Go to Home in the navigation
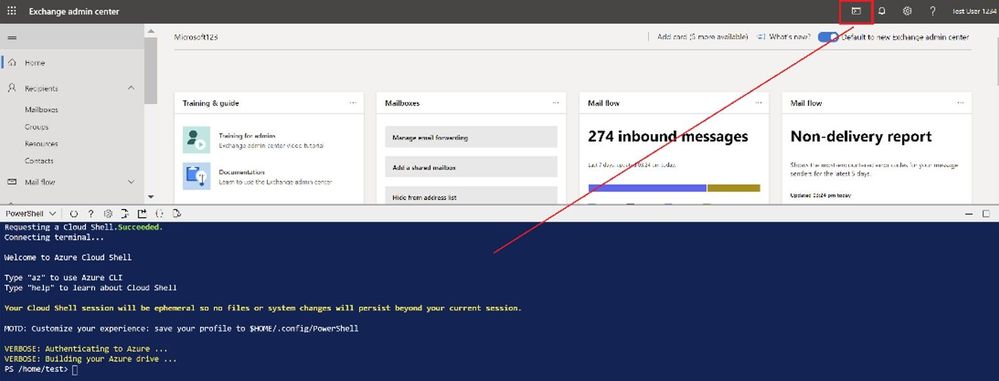Image resolution: width=999 pixels, height=381 pixels. [x=35, y=62]
